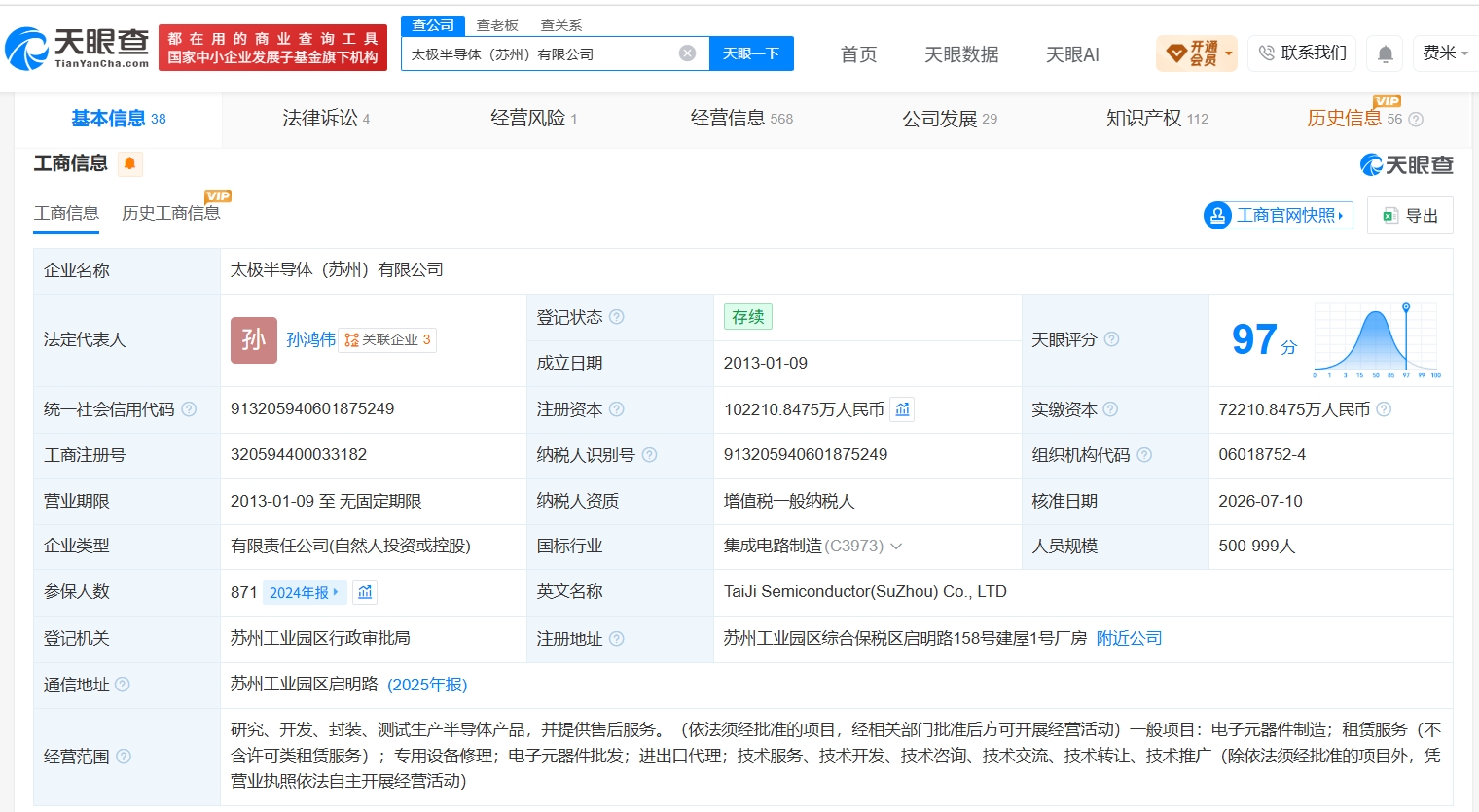Open the 费米 user account dropdown
This screenshot has width=1479, height=812.
coord(1445,53)
